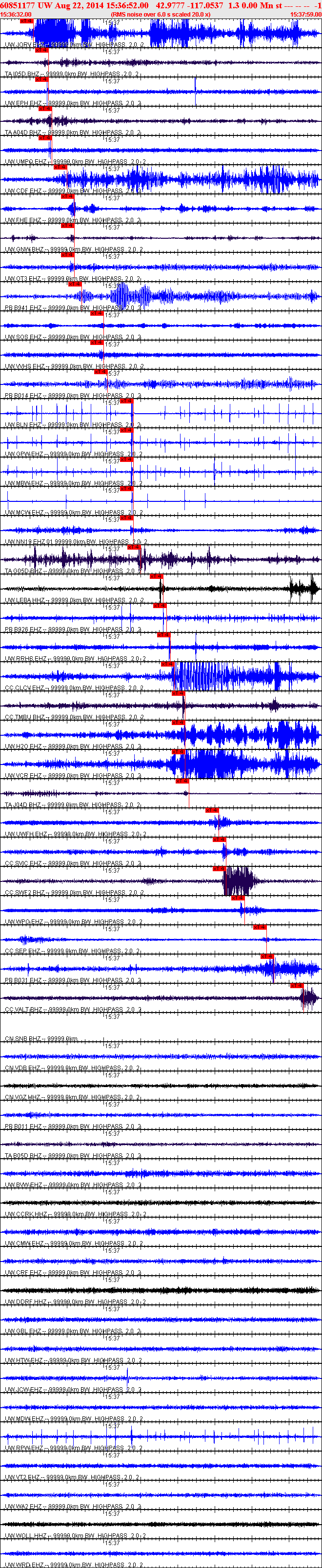Screen dimensions: 322x1568
Task: Select the 'UW WPO EHZ' trace label
Action: tap(73, 921)
